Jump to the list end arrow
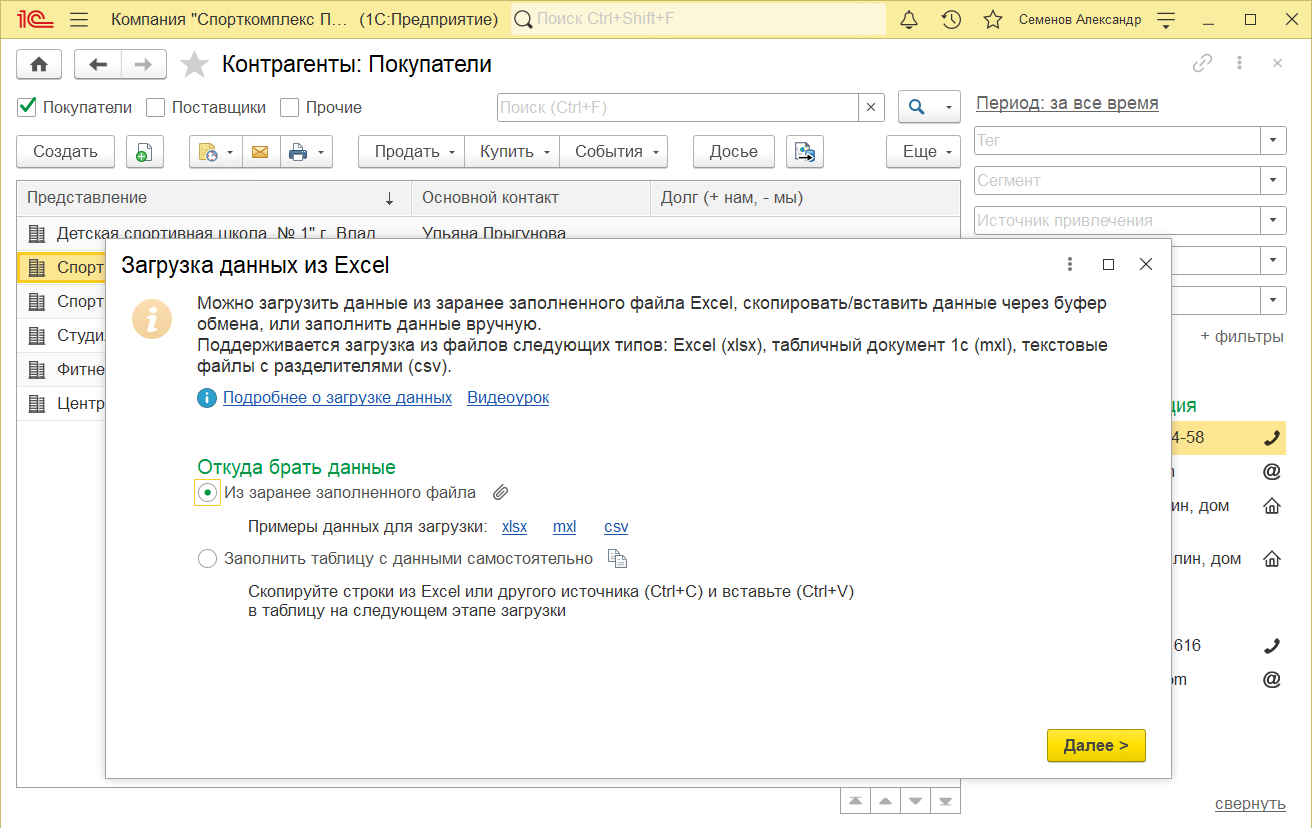The image size is (1312, 828). 946,802
